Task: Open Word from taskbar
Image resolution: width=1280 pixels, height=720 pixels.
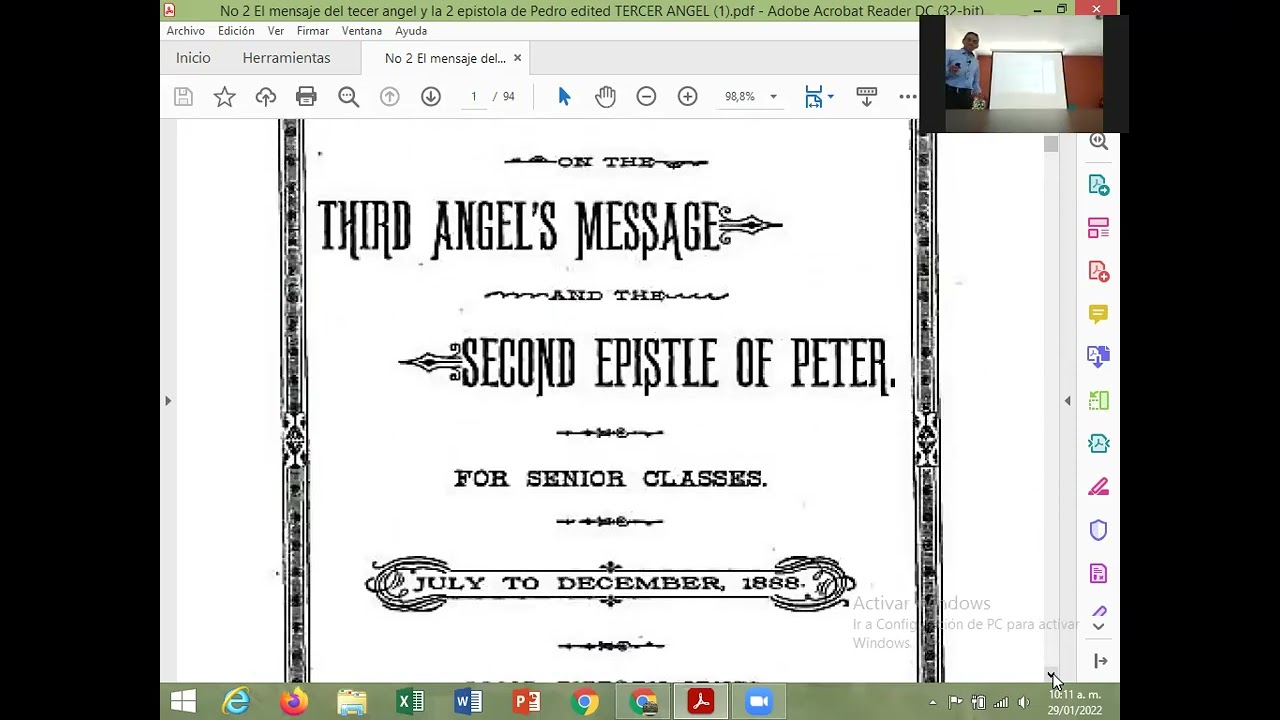Action: (468, 702)
